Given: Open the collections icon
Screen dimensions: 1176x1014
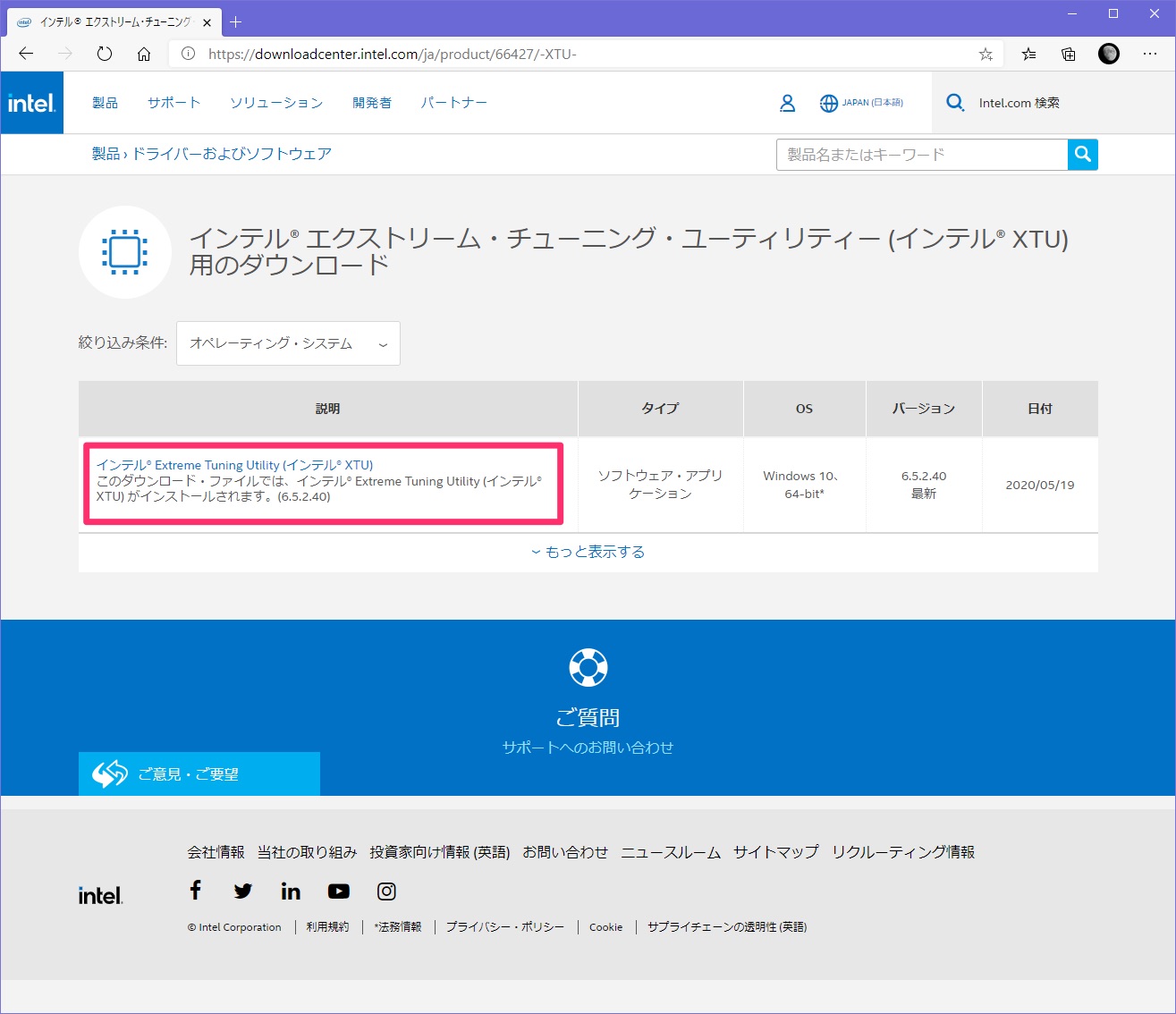Looking at the screenshot, I should (1069, 54).
